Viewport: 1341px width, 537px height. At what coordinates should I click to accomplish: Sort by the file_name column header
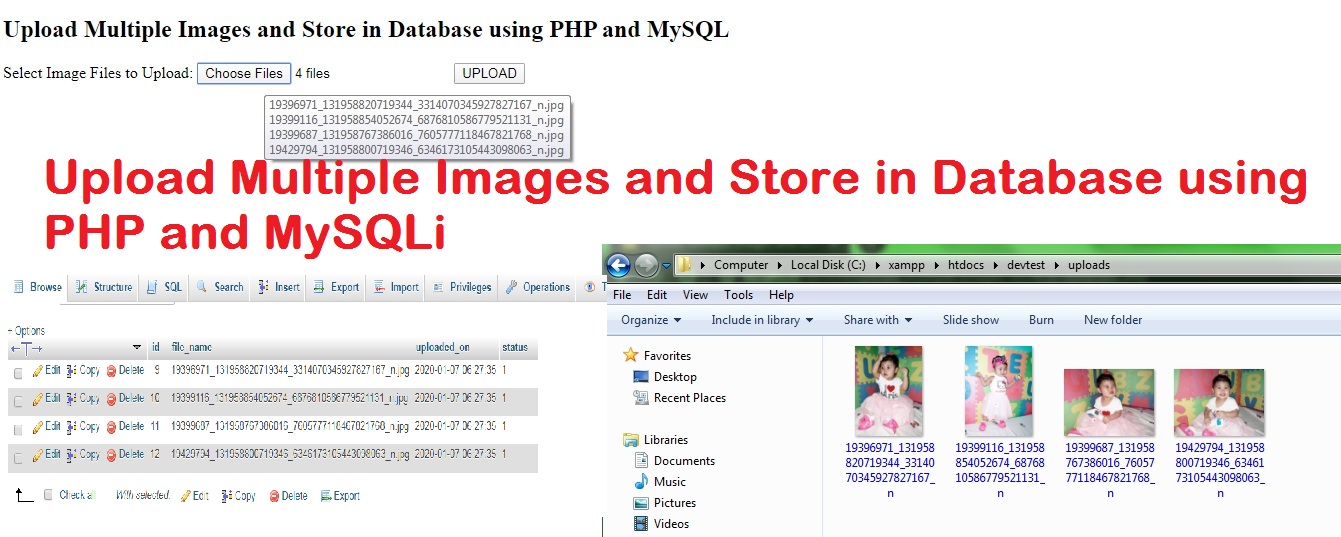pyautogui.click(x=192, y=348)
